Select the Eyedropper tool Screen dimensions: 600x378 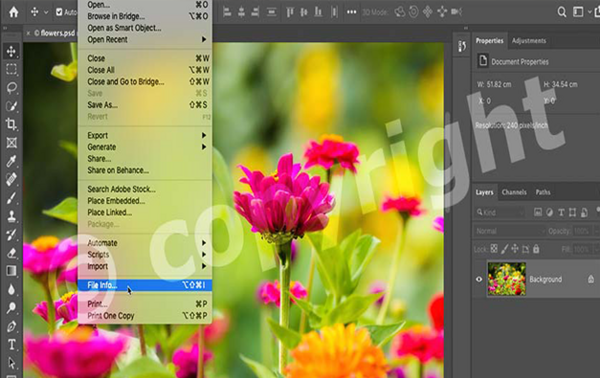pyautogui.click(x=11, y=161)
